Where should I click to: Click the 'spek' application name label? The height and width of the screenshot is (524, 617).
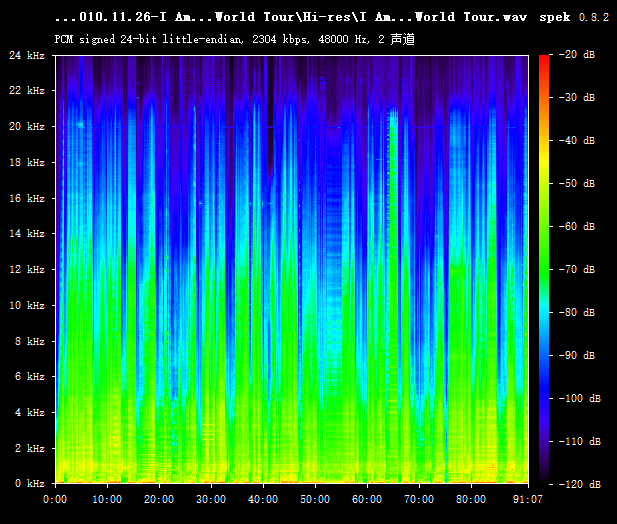point(555,17)
